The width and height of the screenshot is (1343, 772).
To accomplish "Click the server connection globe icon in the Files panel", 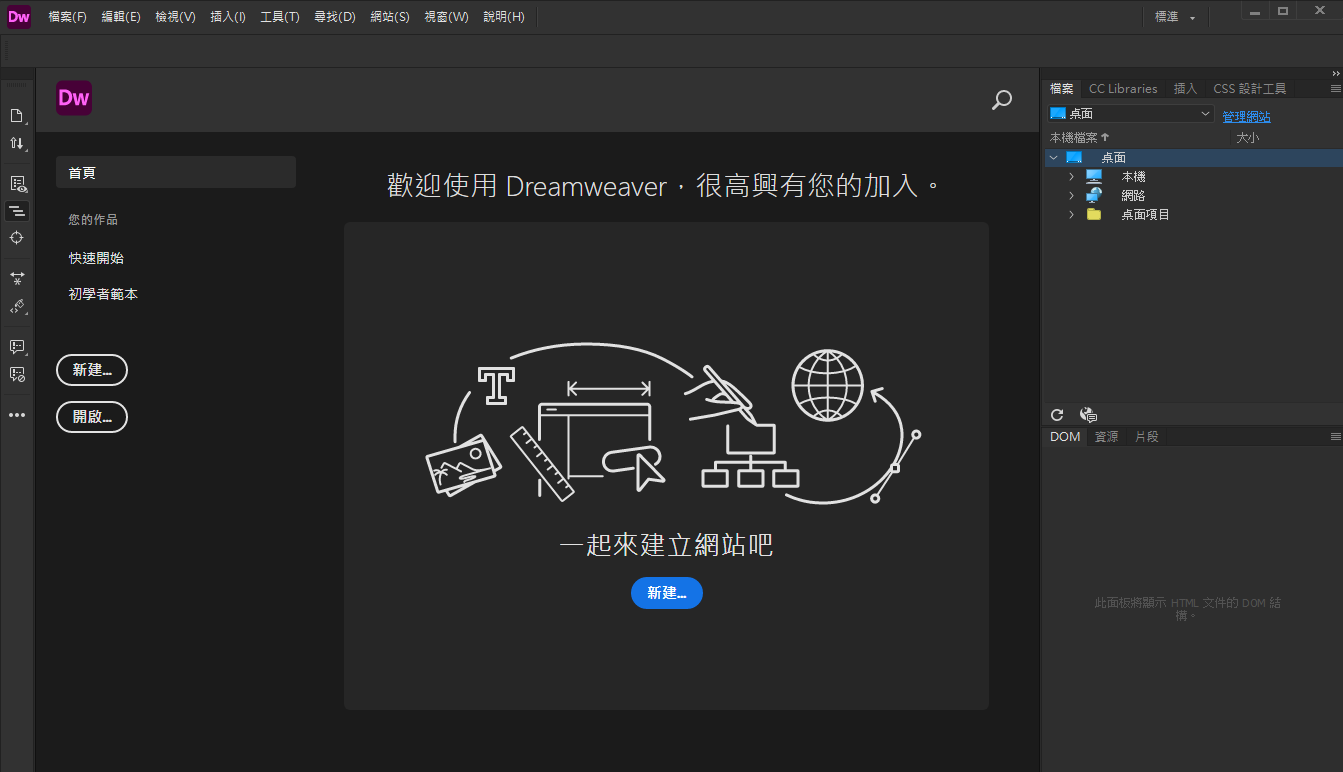I will (x=1089, y=415).
